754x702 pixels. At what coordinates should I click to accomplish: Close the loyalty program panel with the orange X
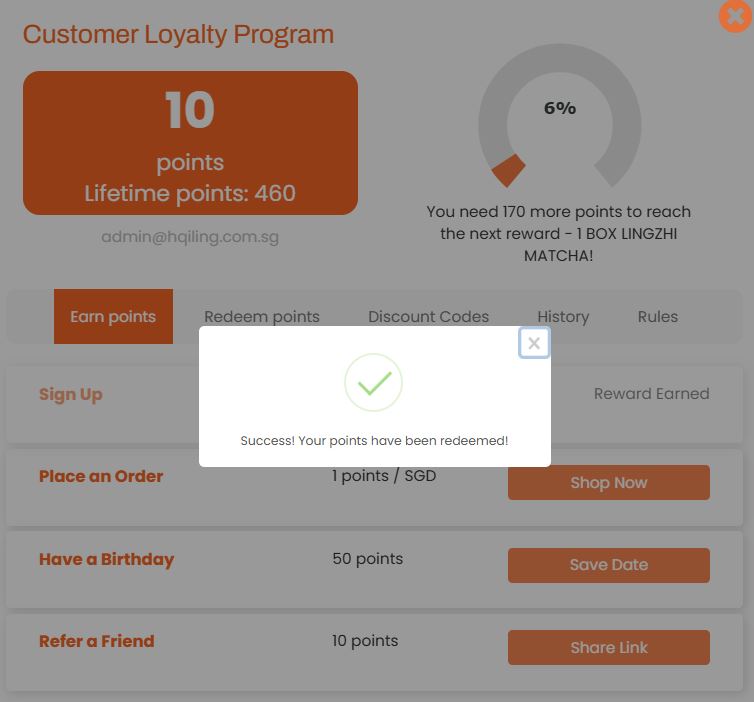[735, 15]
